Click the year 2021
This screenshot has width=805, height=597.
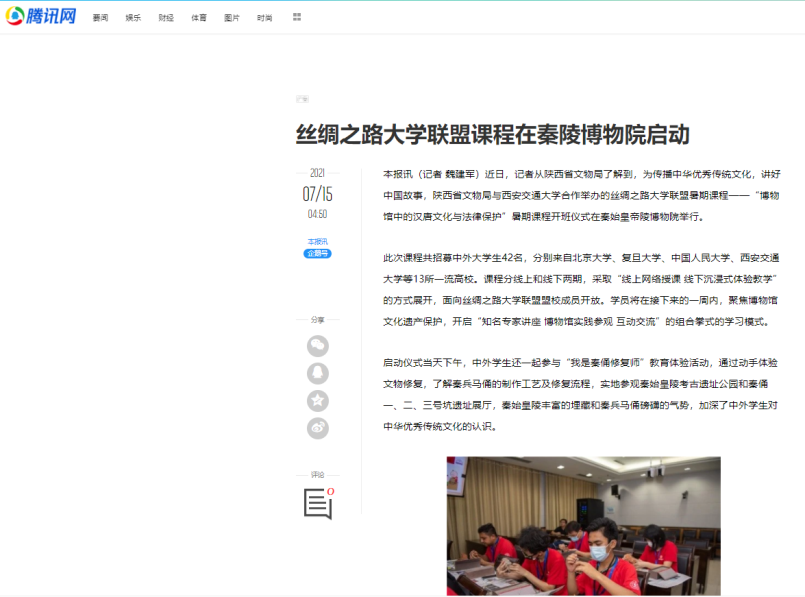point(317,172)
